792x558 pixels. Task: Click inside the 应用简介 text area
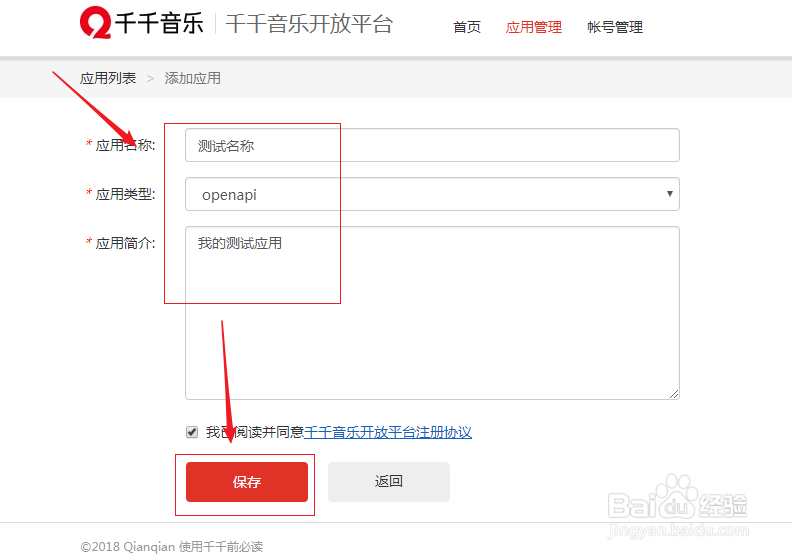coord(432,313)
